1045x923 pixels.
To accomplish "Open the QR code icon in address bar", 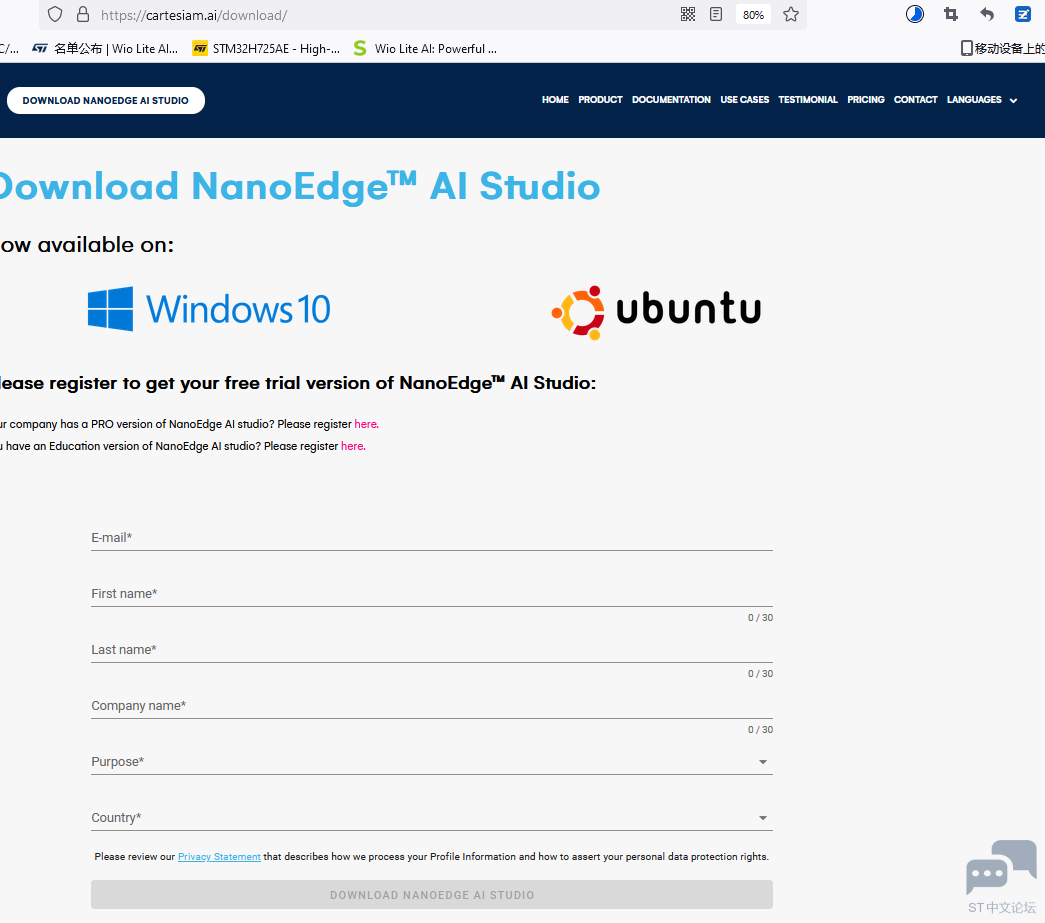I will [x=688, y=15].
